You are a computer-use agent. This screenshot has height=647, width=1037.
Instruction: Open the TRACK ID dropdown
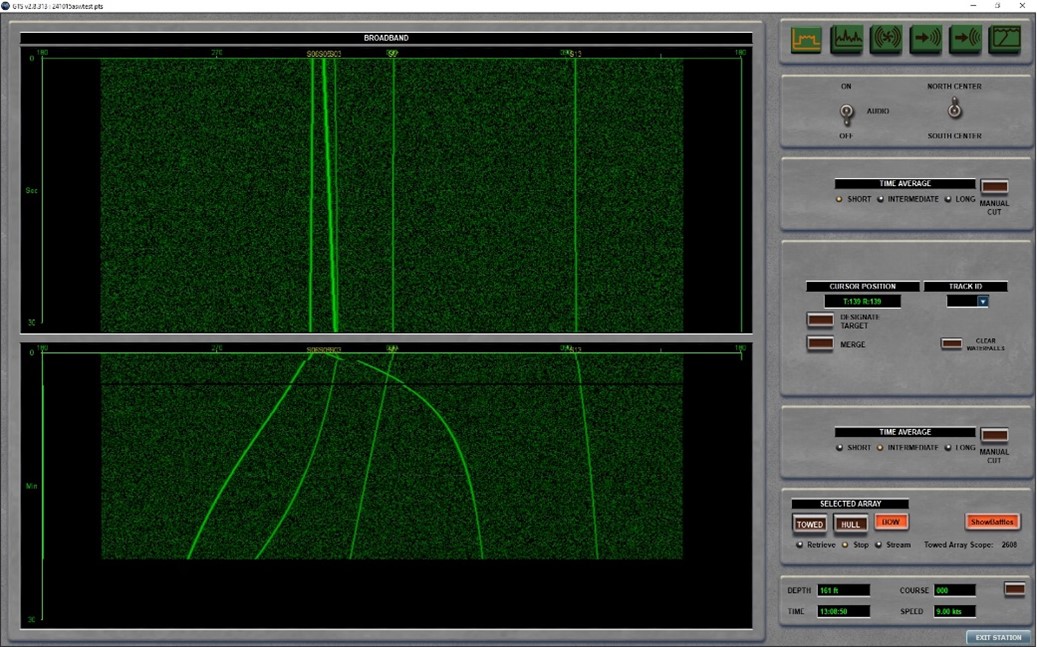pyautogui.click(x=983, y=302)
